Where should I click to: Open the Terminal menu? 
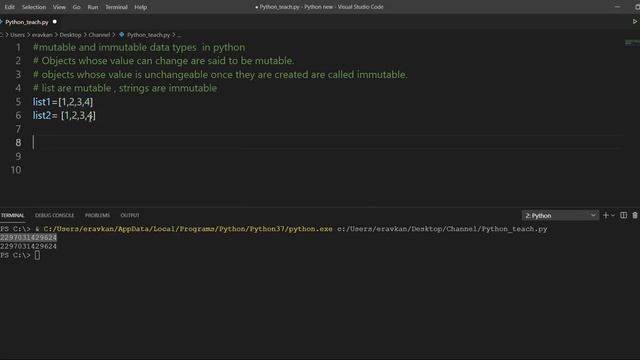point(116,7)
